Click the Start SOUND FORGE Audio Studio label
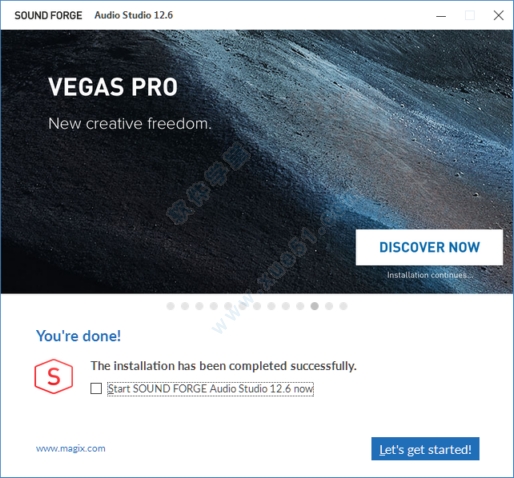The image size is (514, 478). click(x=210, y=389)
